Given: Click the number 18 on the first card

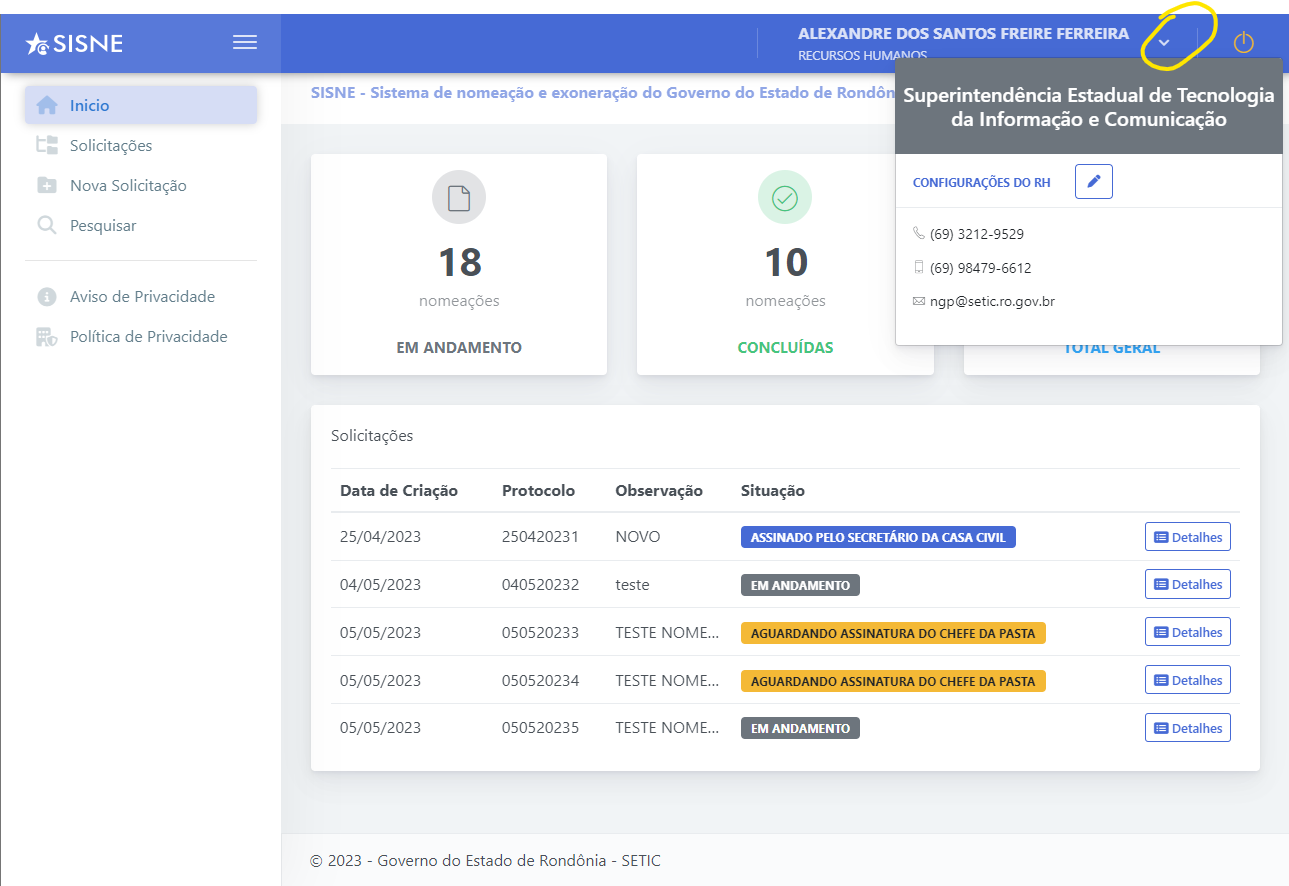Looking at the screenshot, I should (x=459, y=263).
